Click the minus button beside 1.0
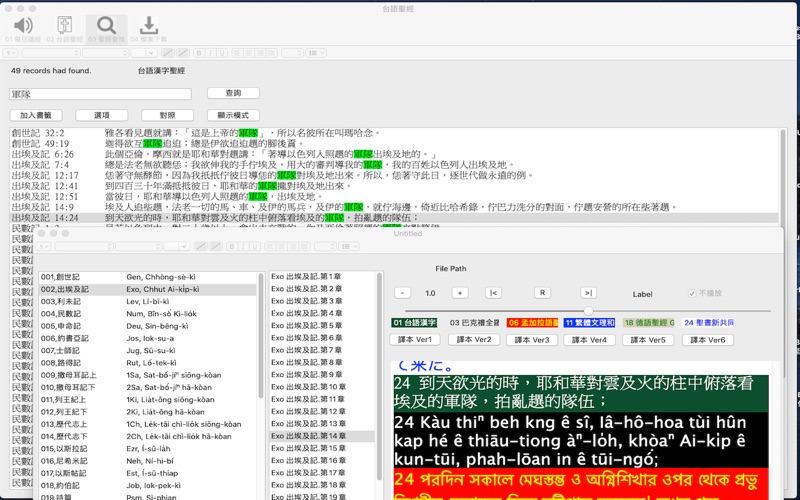The width and height of the screenshot is (800, 500). tap(402, 293)
